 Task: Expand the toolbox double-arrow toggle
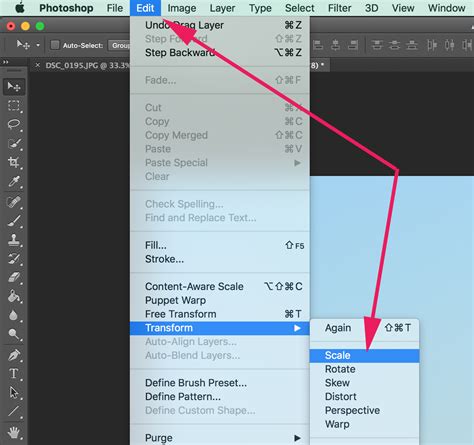click(5, 62)
